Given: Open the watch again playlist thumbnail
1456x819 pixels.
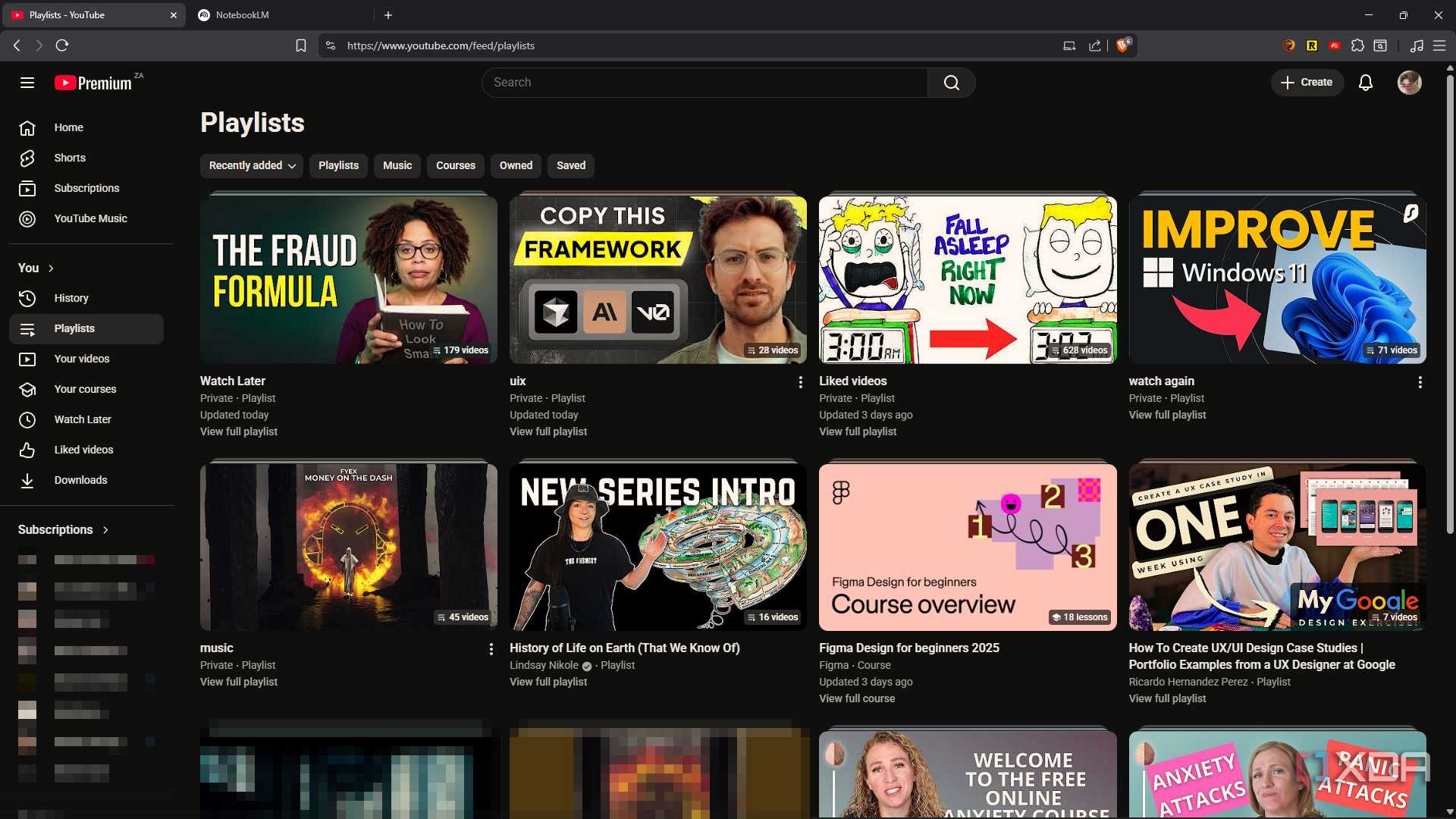Looking at the screenshot, I should (1276, 279).
